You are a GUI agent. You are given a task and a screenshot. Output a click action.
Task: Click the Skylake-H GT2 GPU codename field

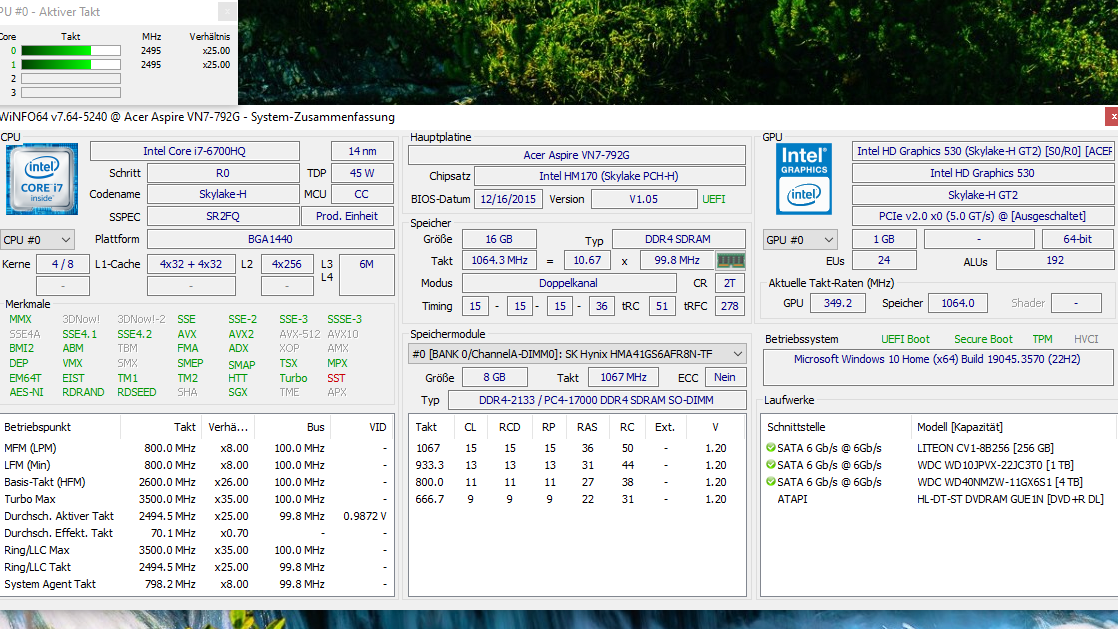click(x=982, y=195)
